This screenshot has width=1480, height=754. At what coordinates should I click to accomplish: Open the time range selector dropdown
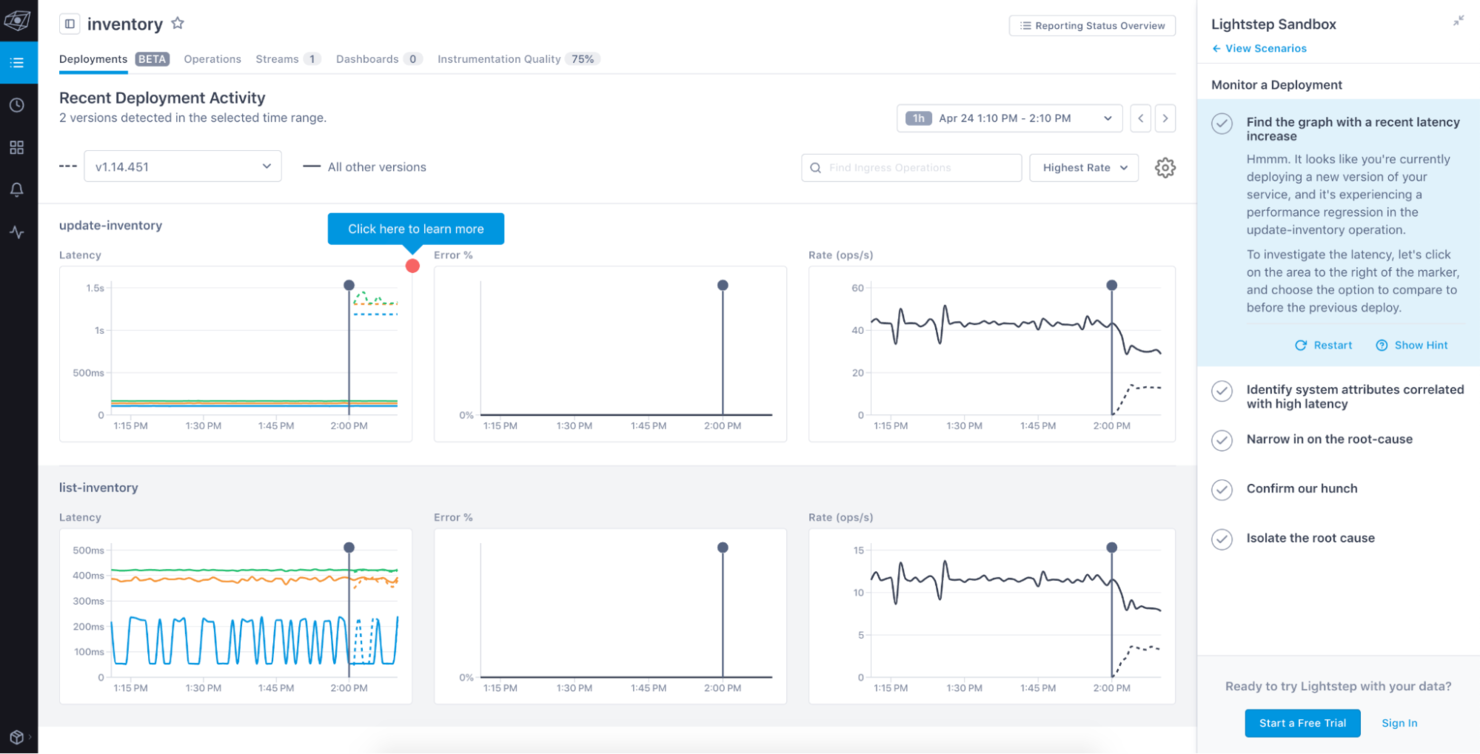click(1008, 117)
